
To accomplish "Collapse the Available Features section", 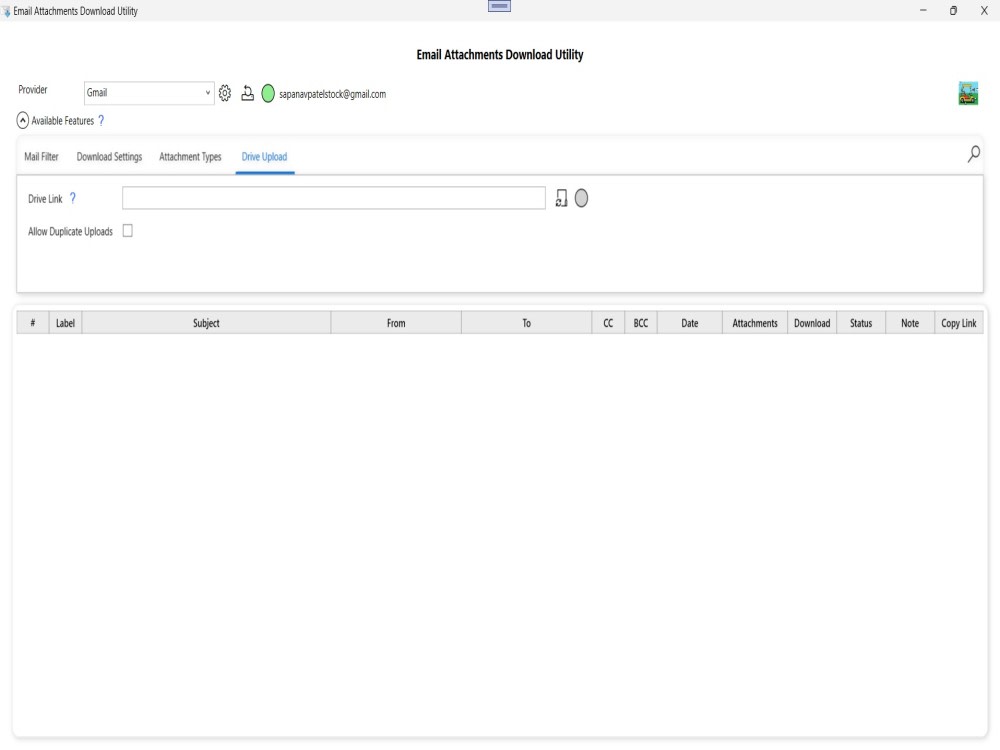I will [22, 120].
